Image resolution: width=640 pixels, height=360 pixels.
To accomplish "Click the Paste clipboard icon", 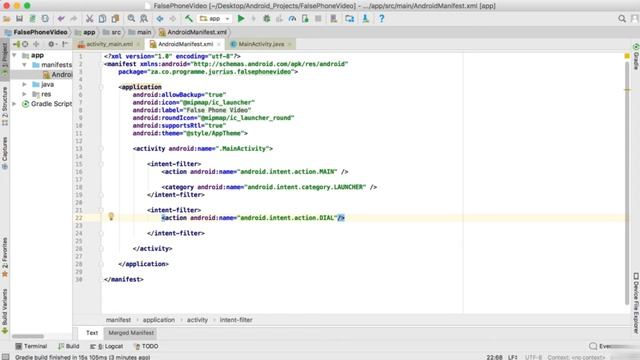I will click(116, 19).
